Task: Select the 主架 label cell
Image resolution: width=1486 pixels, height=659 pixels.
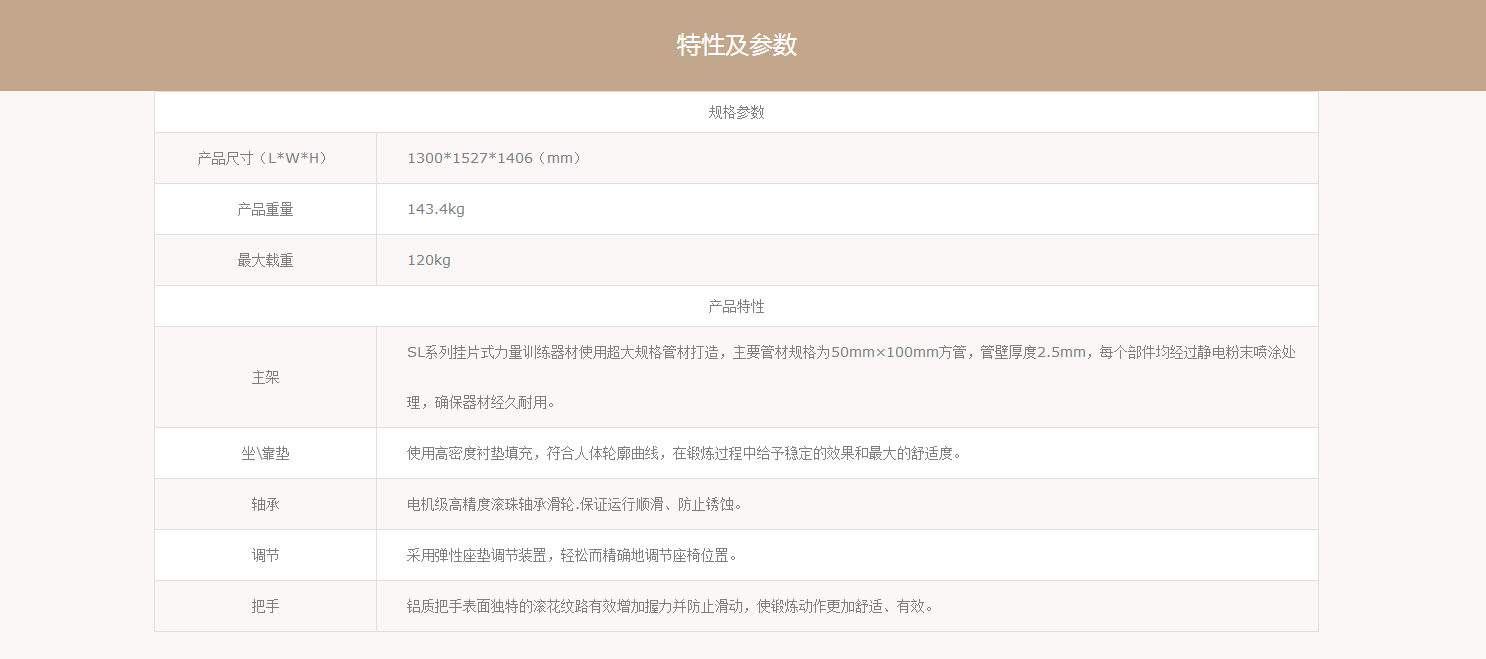Action: click(x=265, y=378)
